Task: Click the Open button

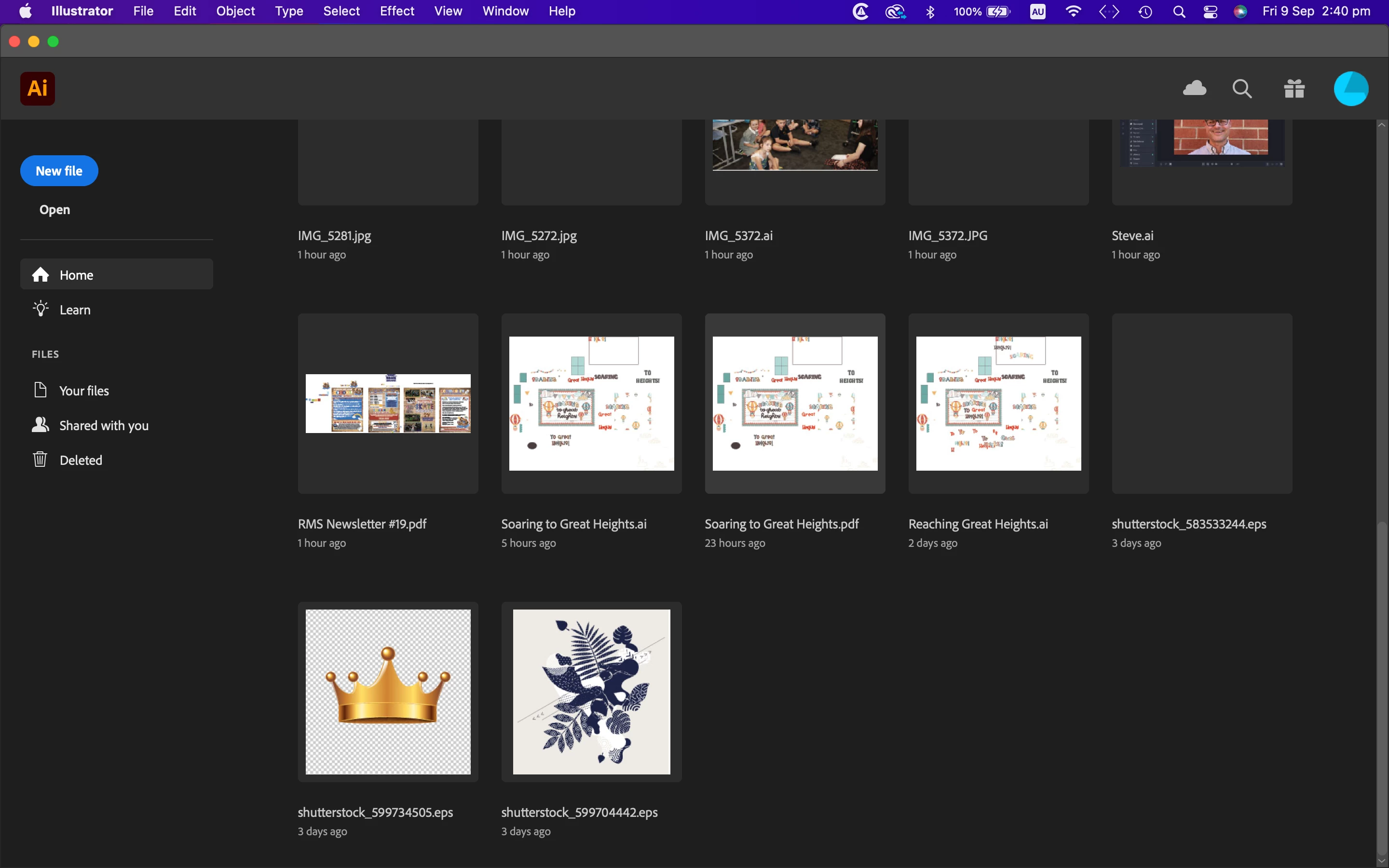Action: (54, 210)
